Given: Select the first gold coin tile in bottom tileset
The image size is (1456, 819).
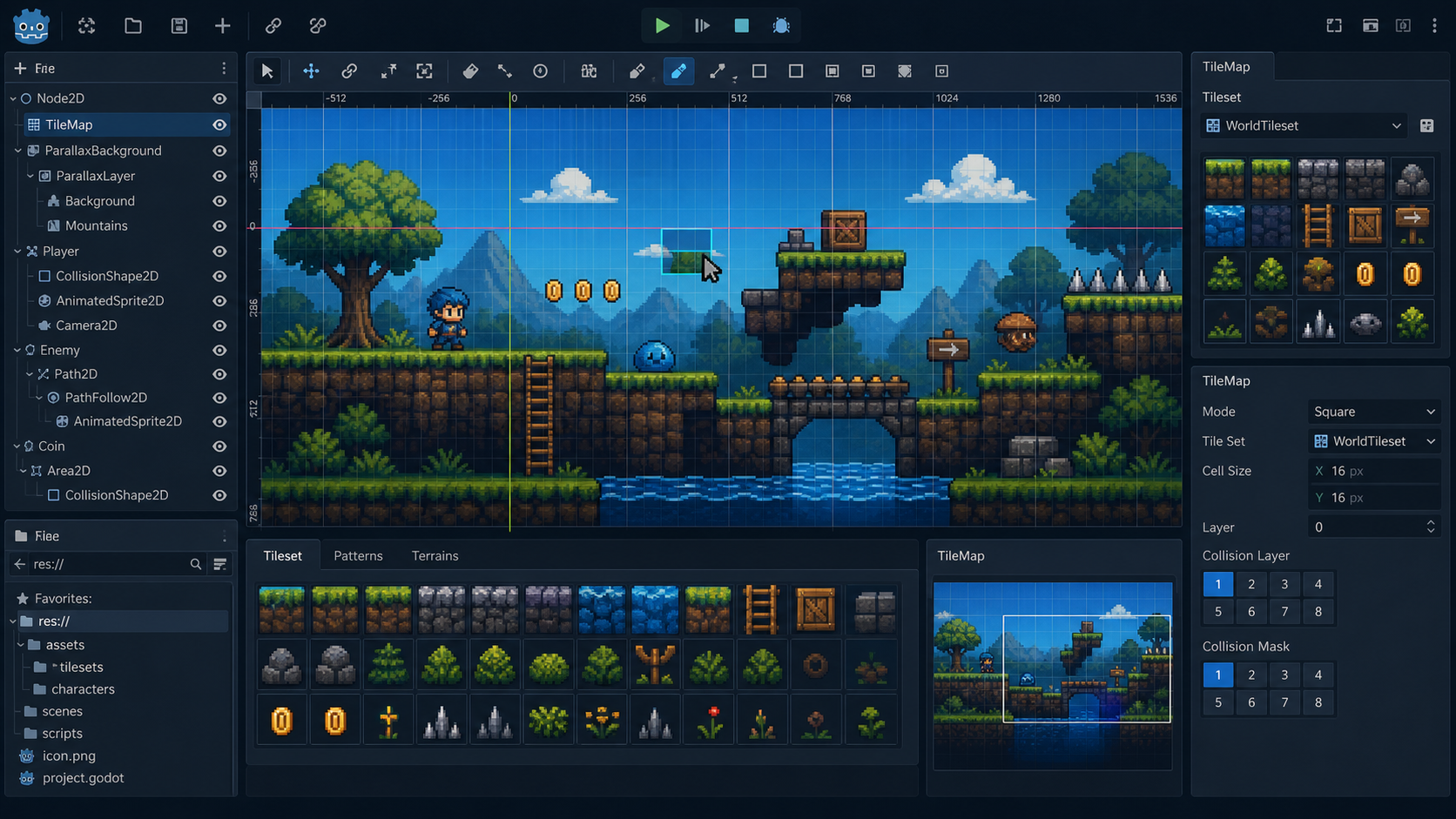Looking at the screenshot, I should pos(281,721).
